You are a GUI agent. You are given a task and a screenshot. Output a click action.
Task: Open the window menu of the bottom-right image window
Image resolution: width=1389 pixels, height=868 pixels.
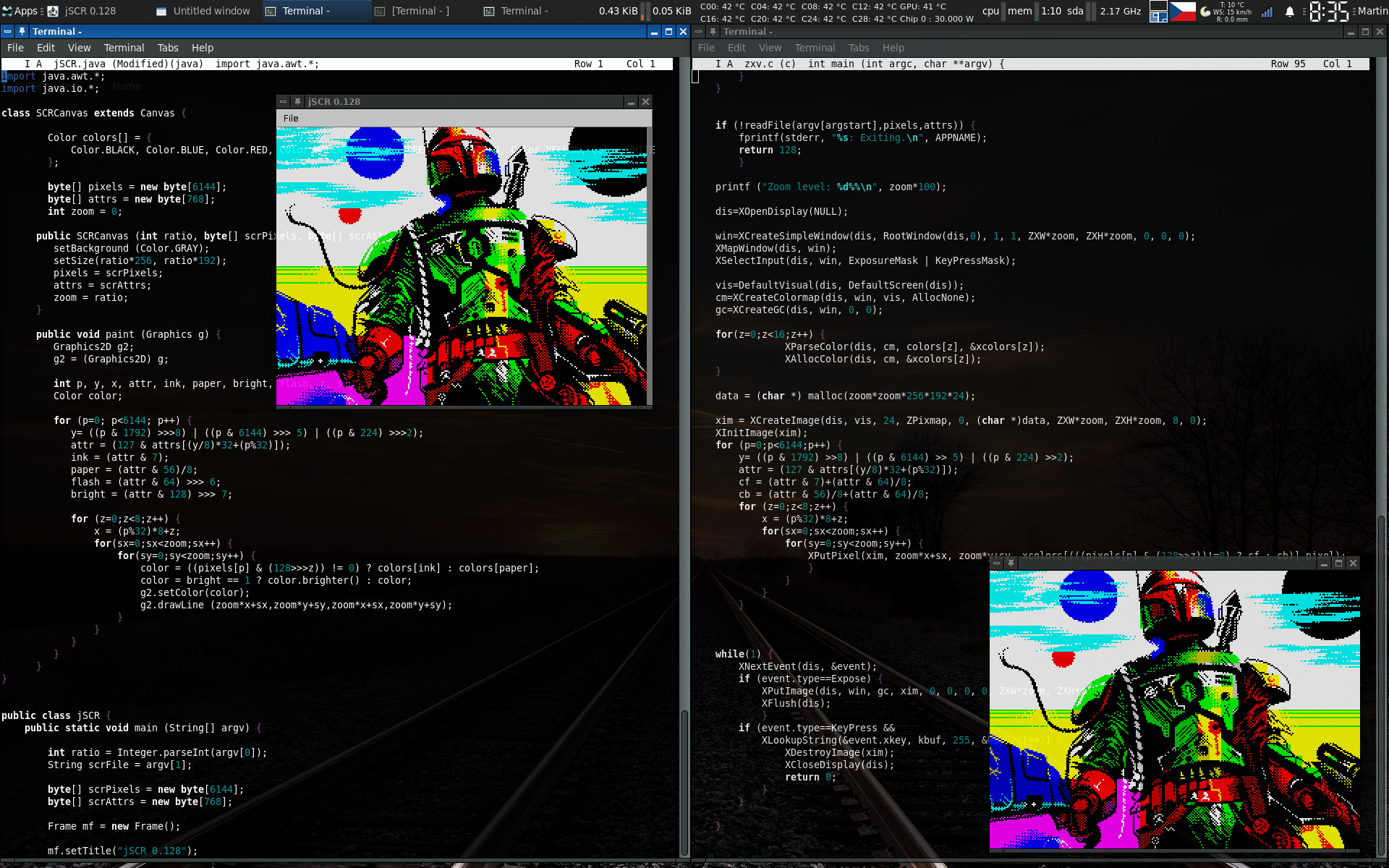point(996,563)
